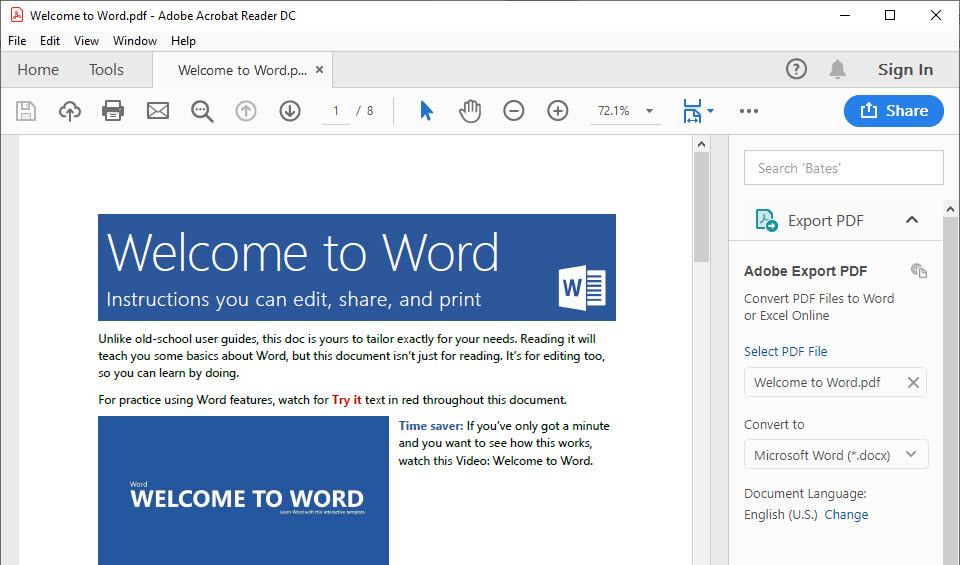This screenshot has width=960, height=565.
Task: Click Export PDF tool icon in side panel
Action: click(x=767, y=220)
